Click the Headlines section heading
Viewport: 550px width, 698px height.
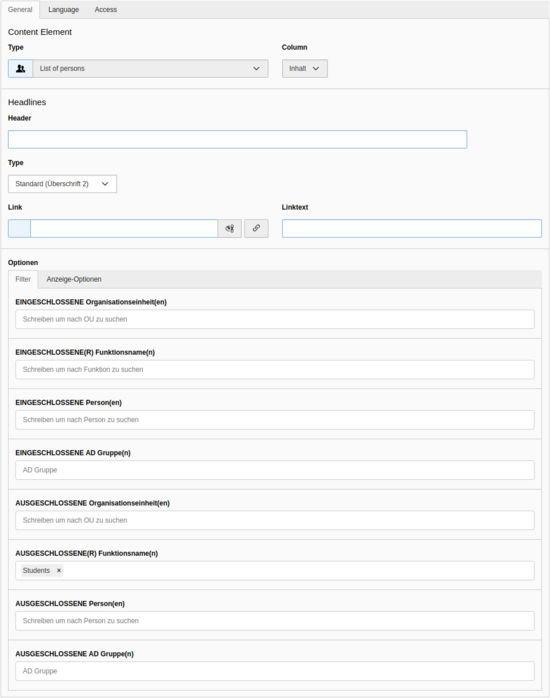pyautogui.click(x=27, y=102)
